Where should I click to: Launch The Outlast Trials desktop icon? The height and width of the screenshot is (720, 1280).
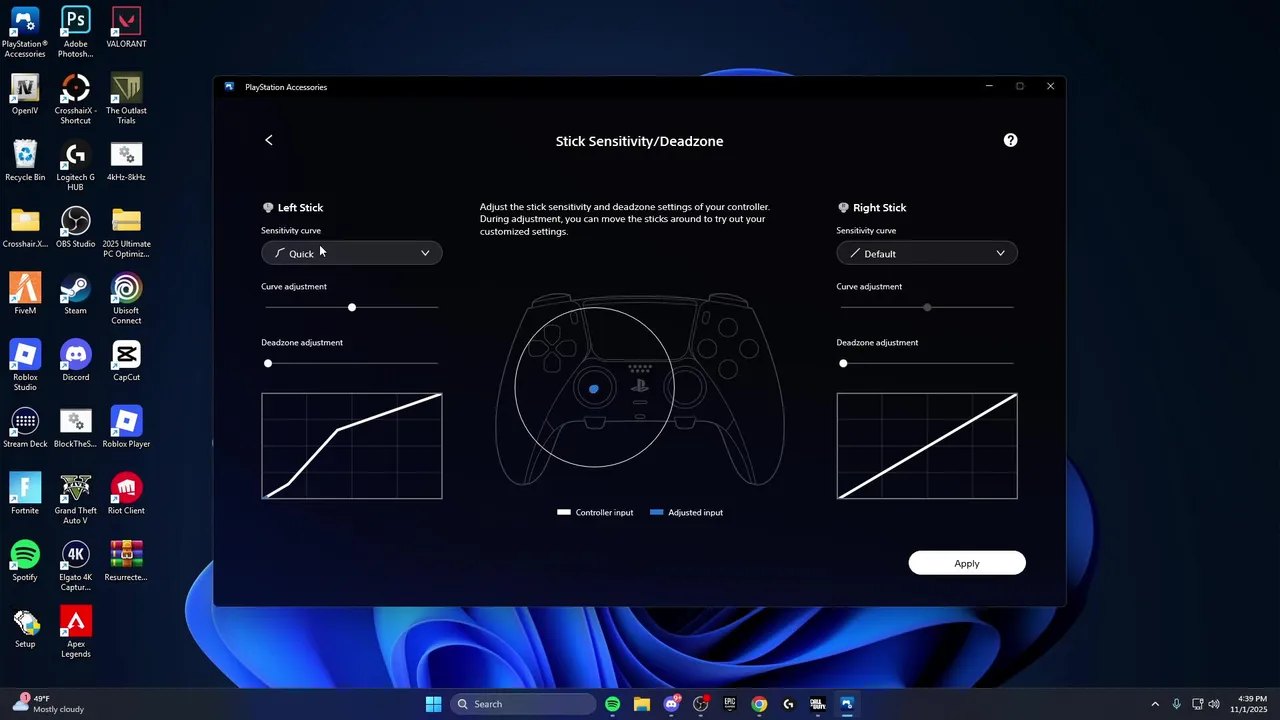point(126,100)
